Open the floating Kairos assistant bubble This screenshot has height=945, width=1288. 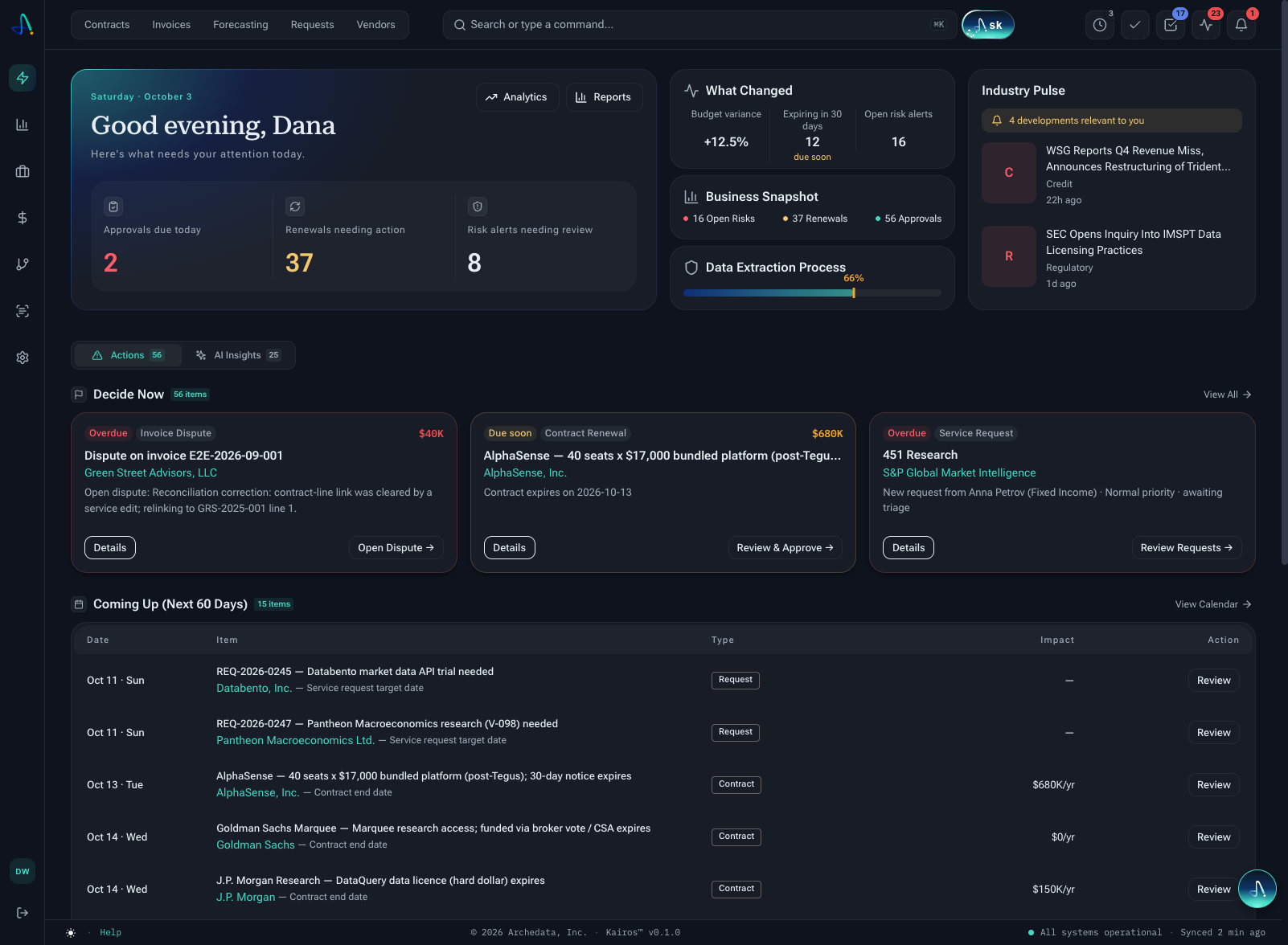click(1257, 889)
